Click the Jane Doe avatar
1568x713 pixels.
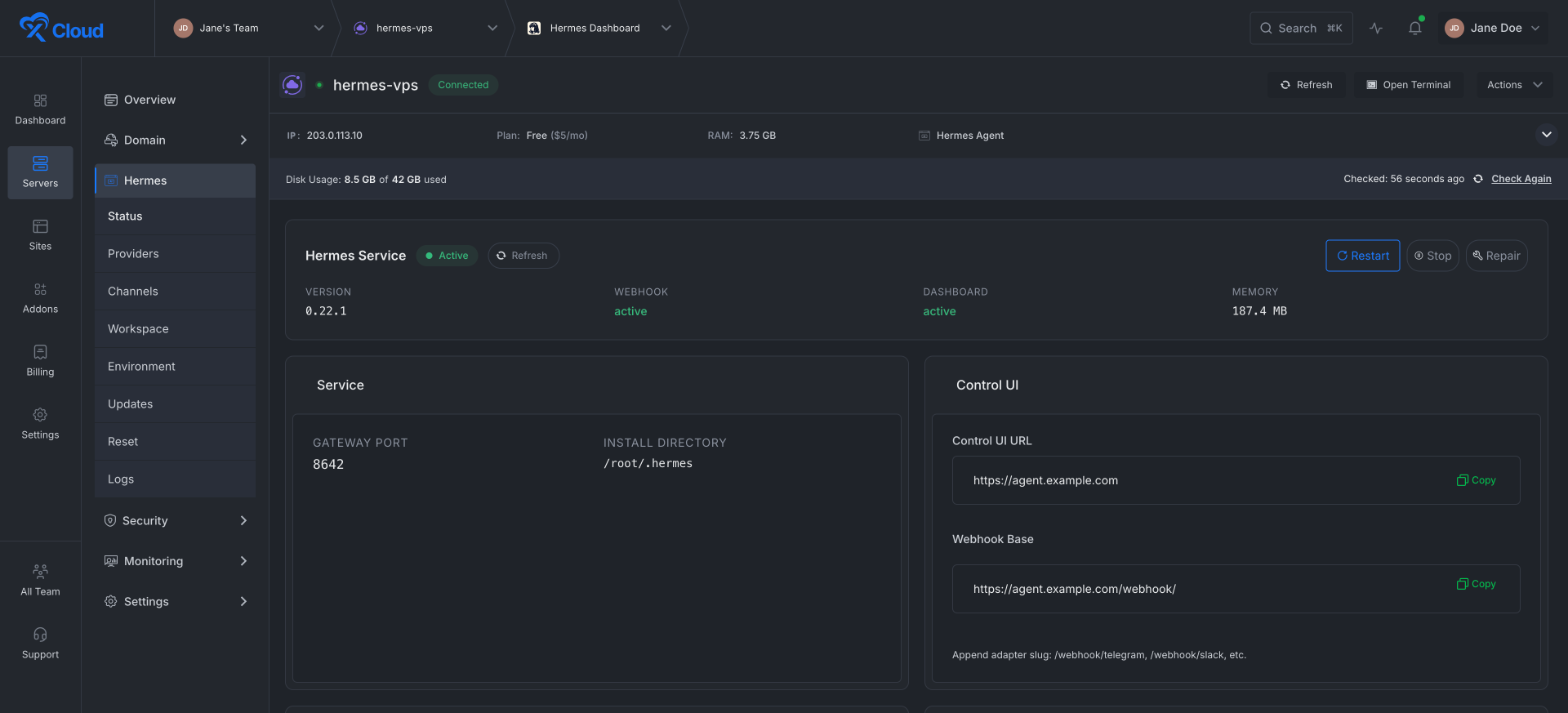(x=1454, y=28)
